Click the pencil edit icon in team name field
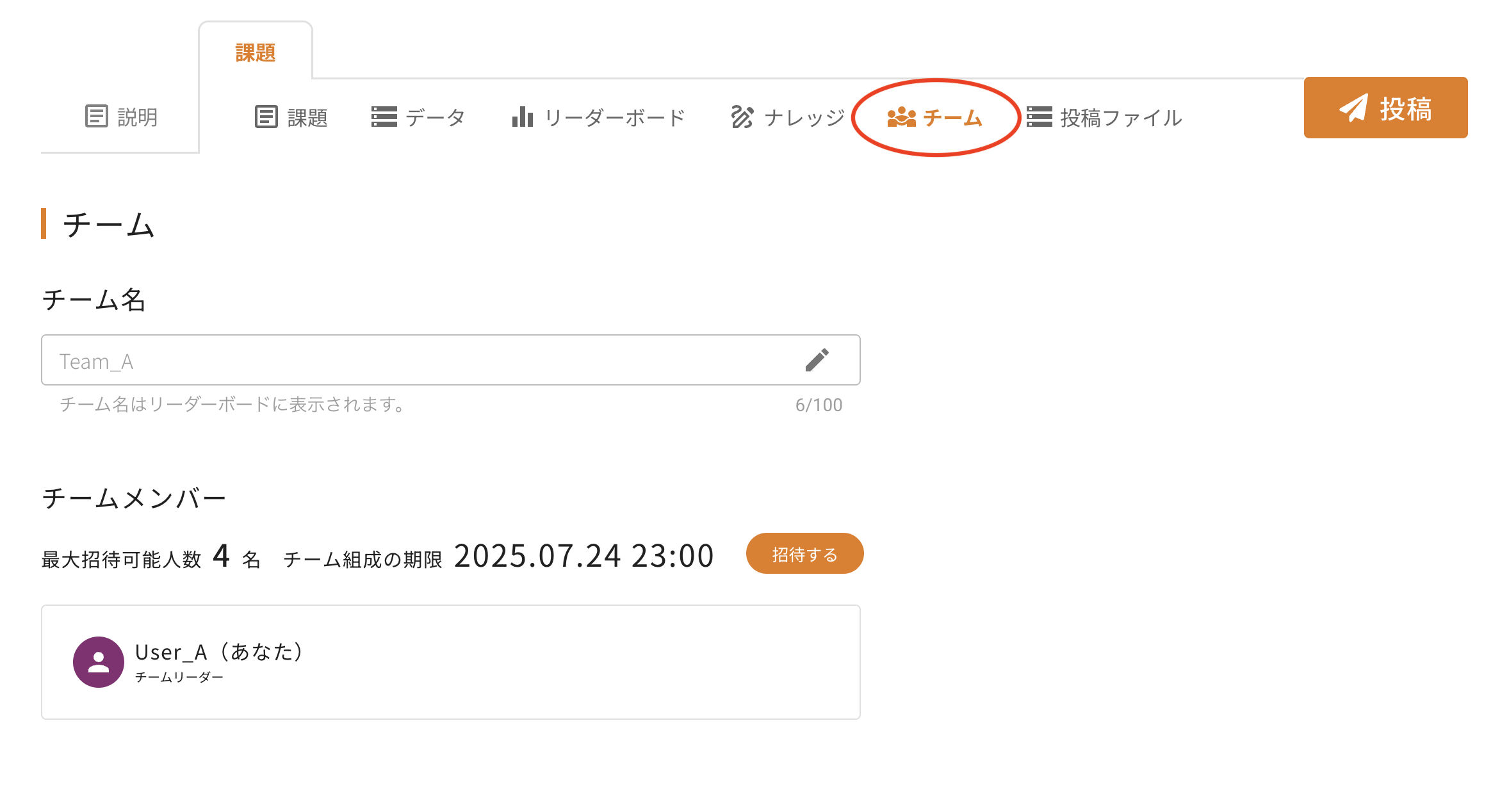Viewport: 1509px width, 812px height. pos(817,360)
